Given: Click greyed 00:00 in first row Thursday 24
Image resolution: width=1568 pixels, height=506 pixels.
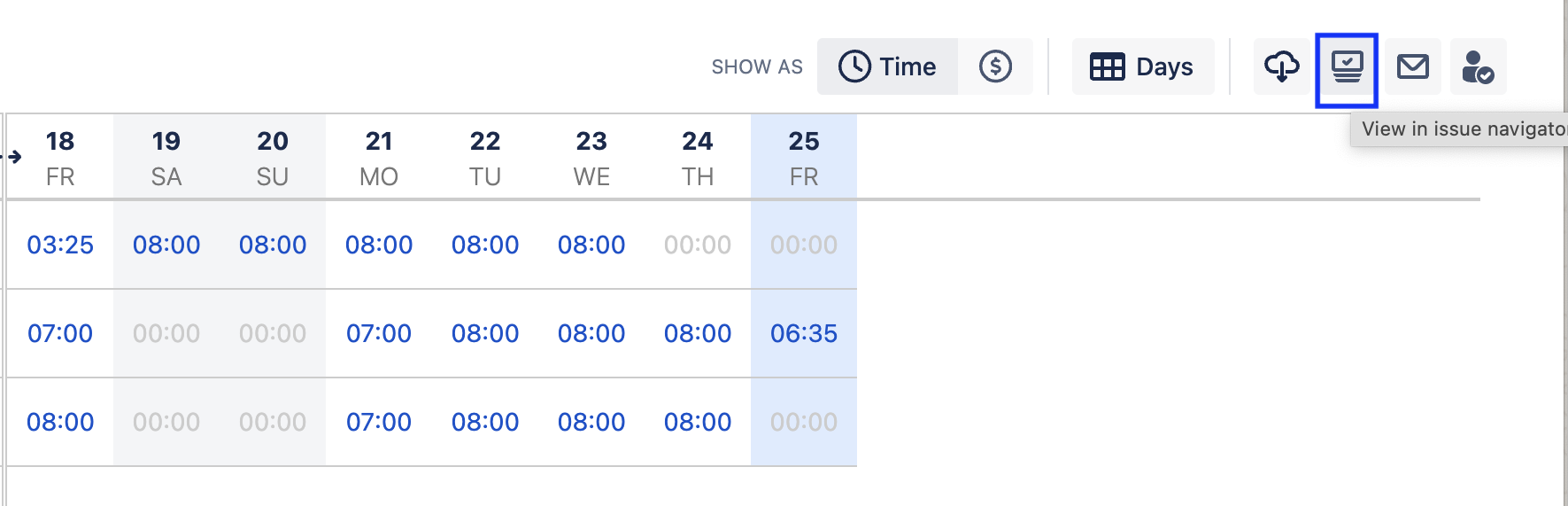Looking at the screenshot, I should 698,245.
